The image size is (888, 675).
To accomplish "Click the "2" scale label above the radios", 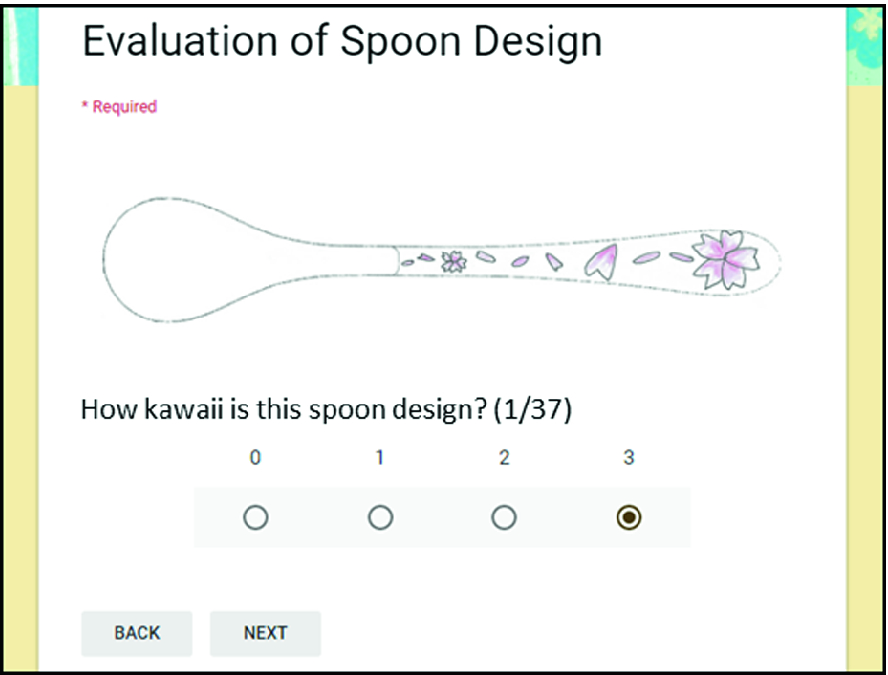I will coord(504,458).
